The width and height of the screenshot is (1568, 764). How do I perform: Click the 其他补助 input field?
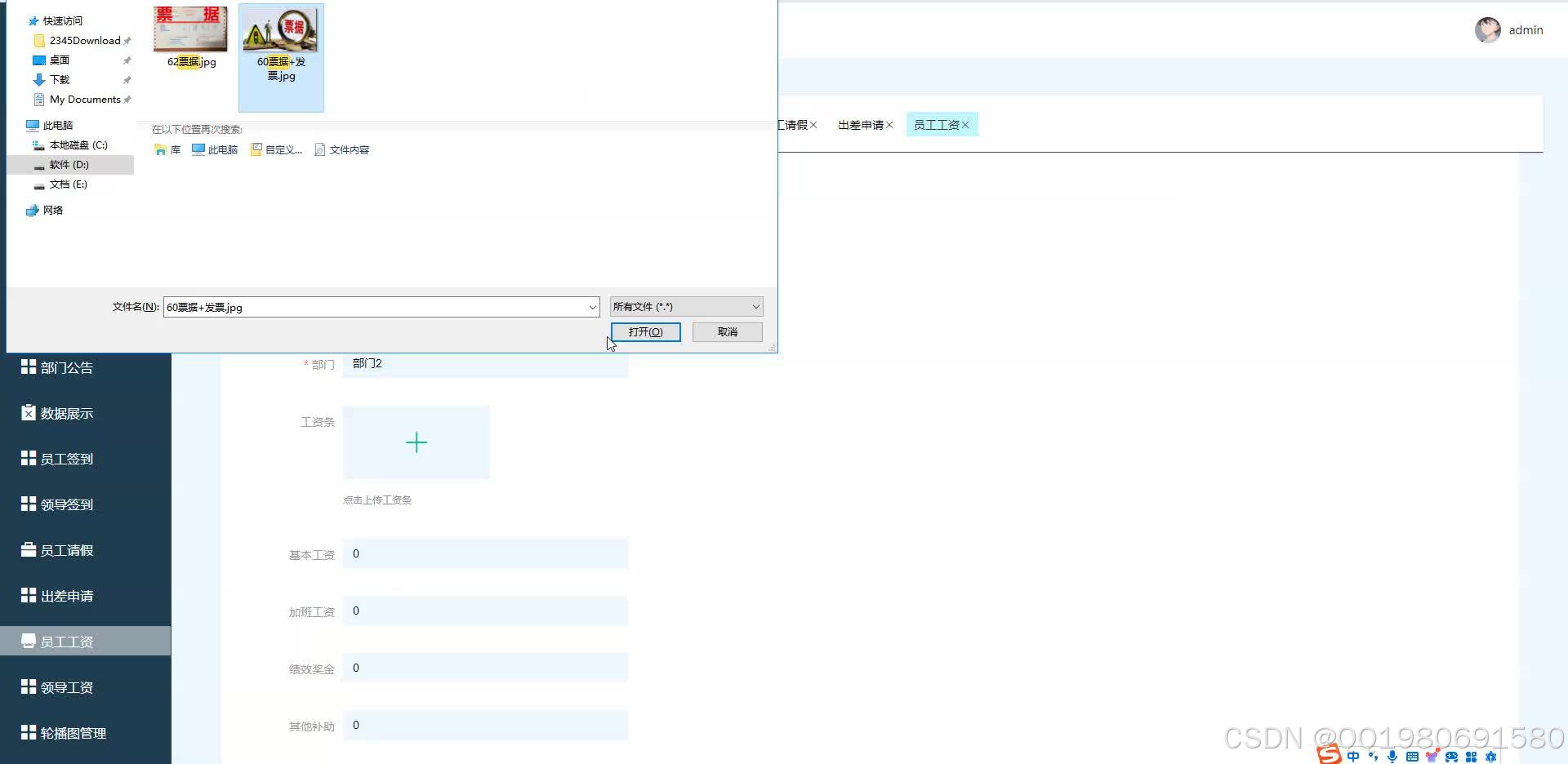point(485,725)
